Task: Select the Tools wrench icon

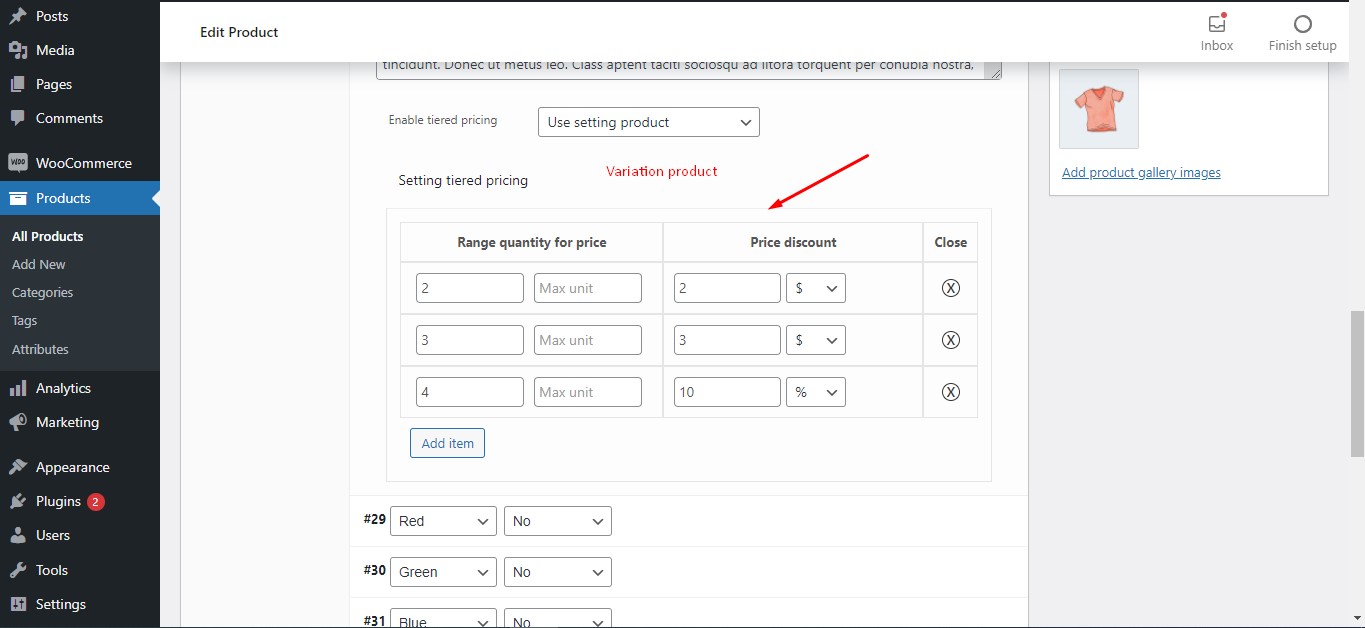Action: (x=17, y=570)
